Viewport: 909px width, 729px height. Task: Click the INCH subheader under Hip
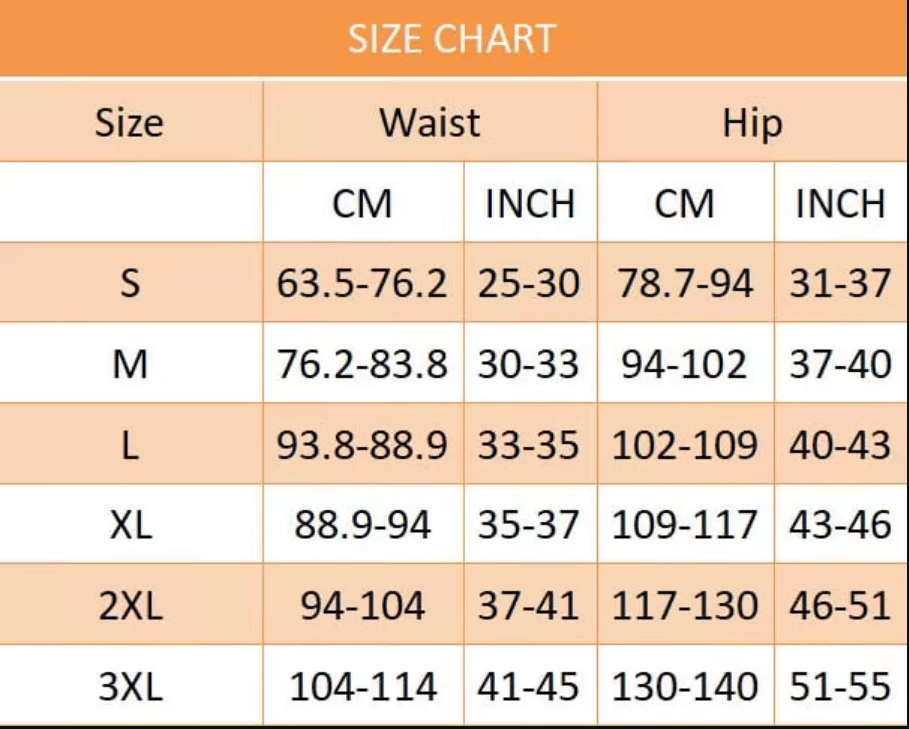point(840,204)
